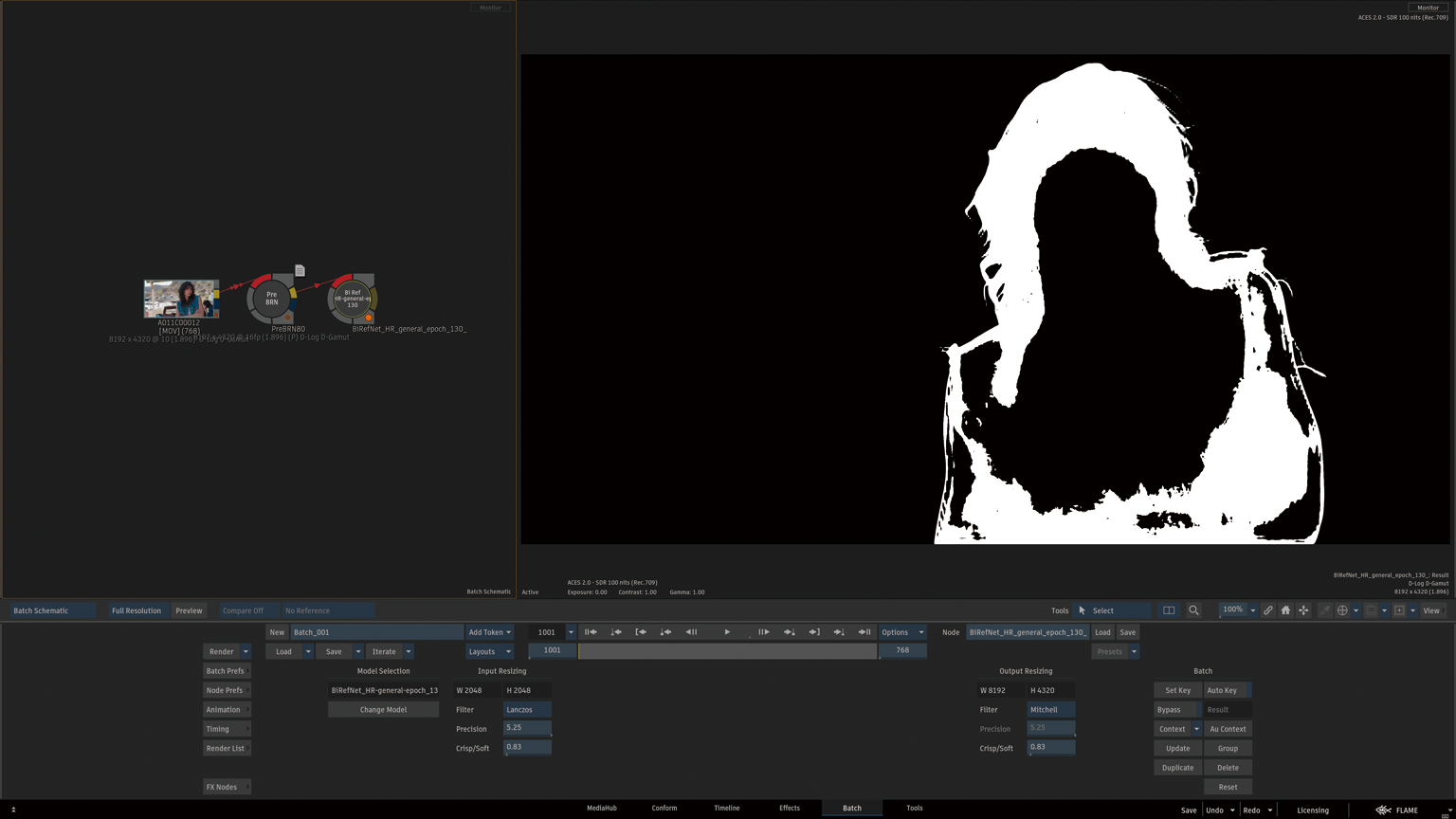Enable Auto Key

coord(1222,690)
